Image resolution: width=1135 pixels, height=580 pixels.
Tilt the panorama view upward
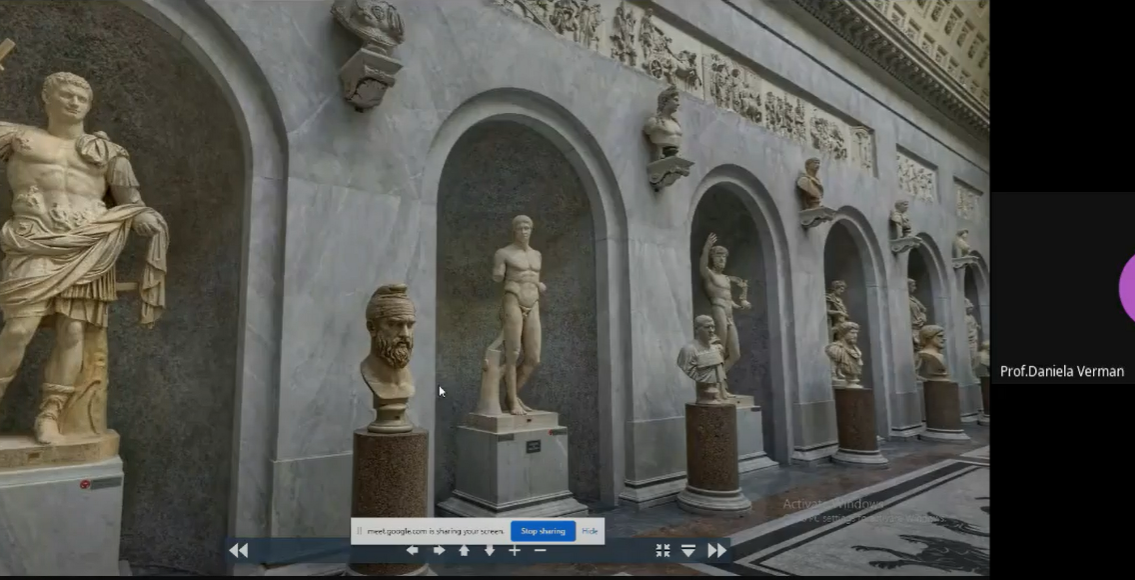[464, 550]
